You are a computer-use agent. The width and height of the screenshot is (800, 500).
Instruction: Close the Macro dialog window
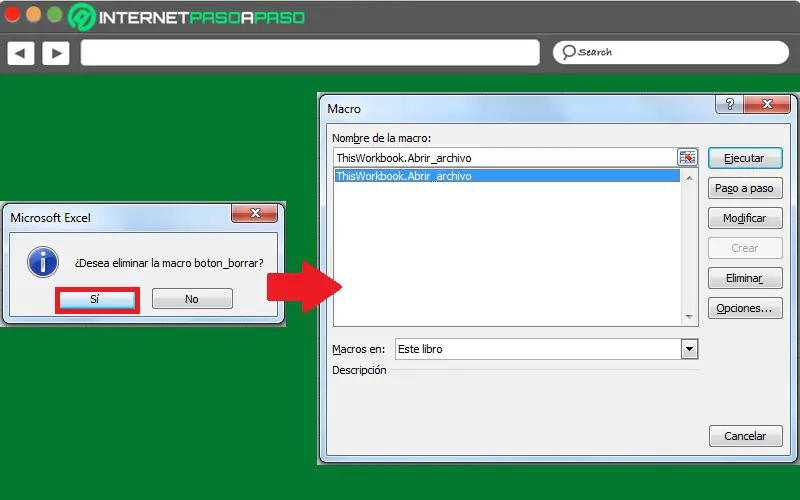click(767, 104)
